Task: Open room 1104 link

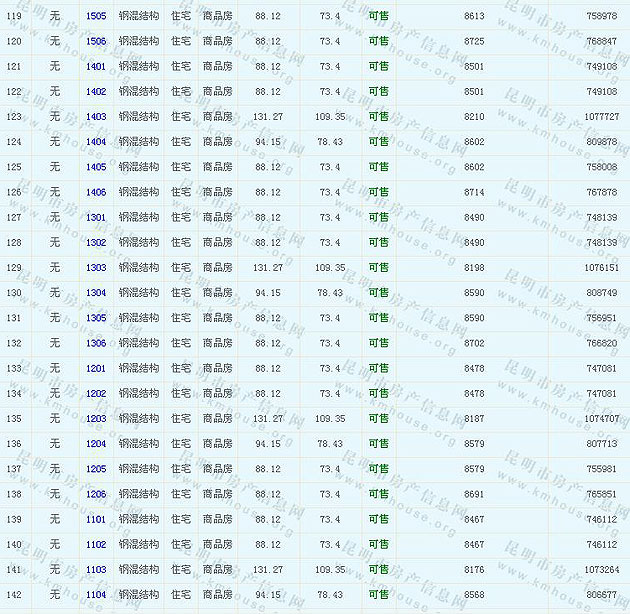Action: (x=96, y=595)
